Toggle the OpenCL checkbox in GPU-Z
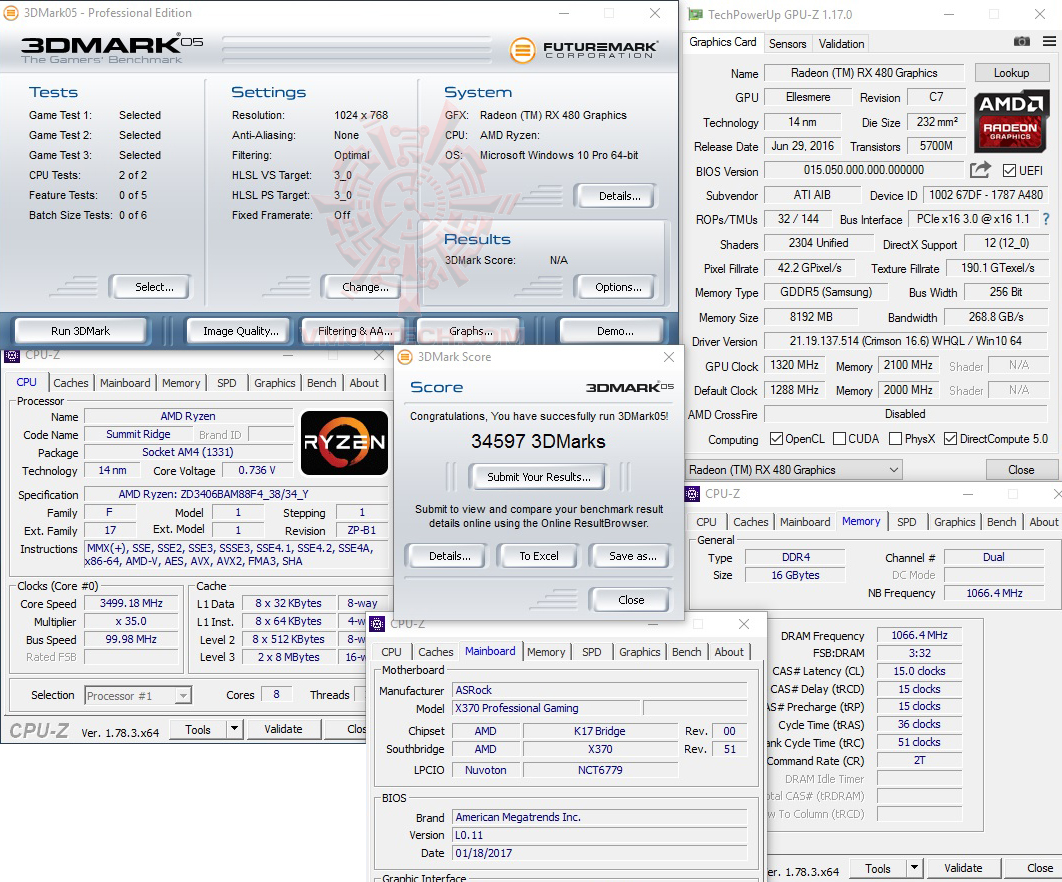This screenshot has width=1062, height=882. (x=776, y=438)
